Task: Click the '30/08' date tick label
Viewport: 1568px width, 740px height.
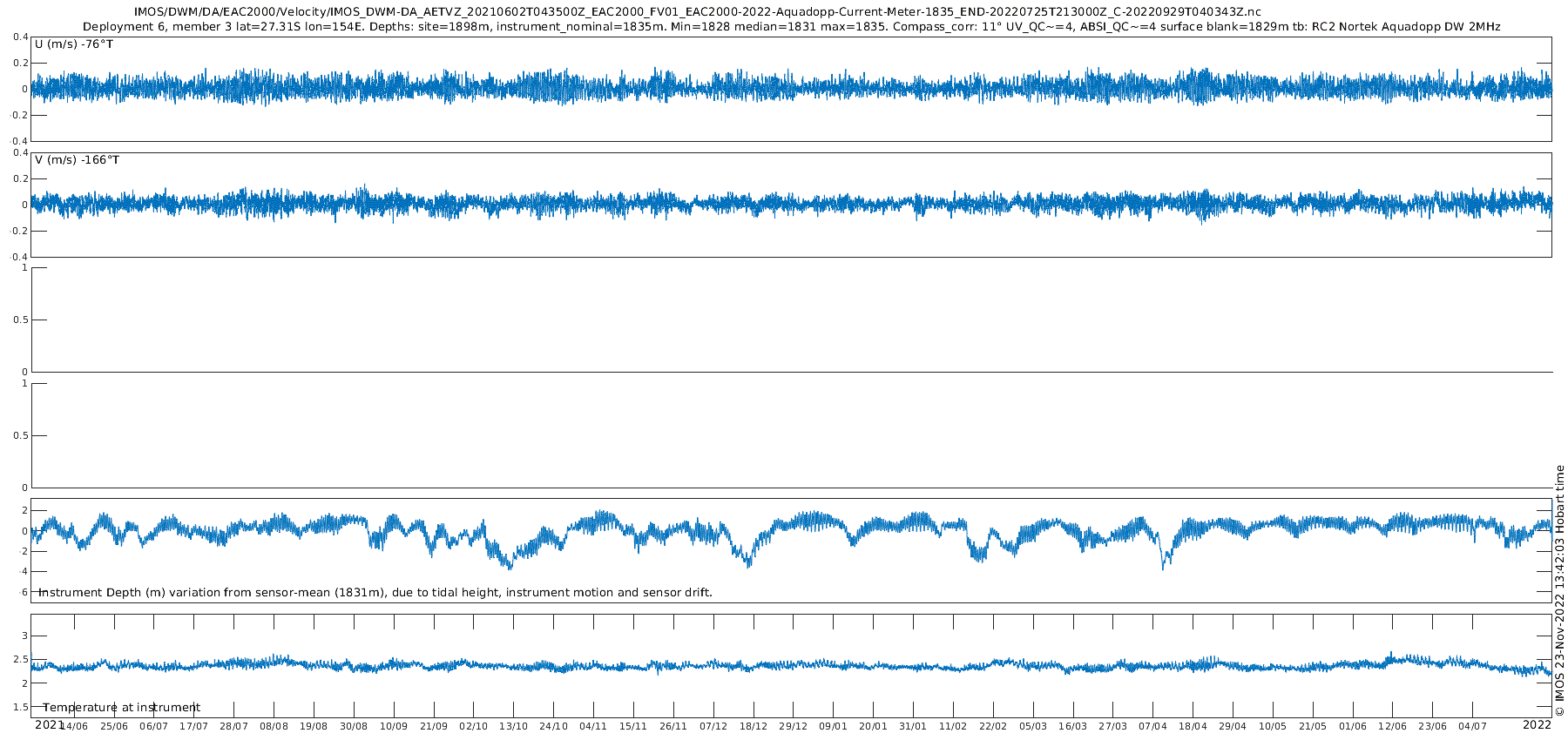Action: pos(354,726)
